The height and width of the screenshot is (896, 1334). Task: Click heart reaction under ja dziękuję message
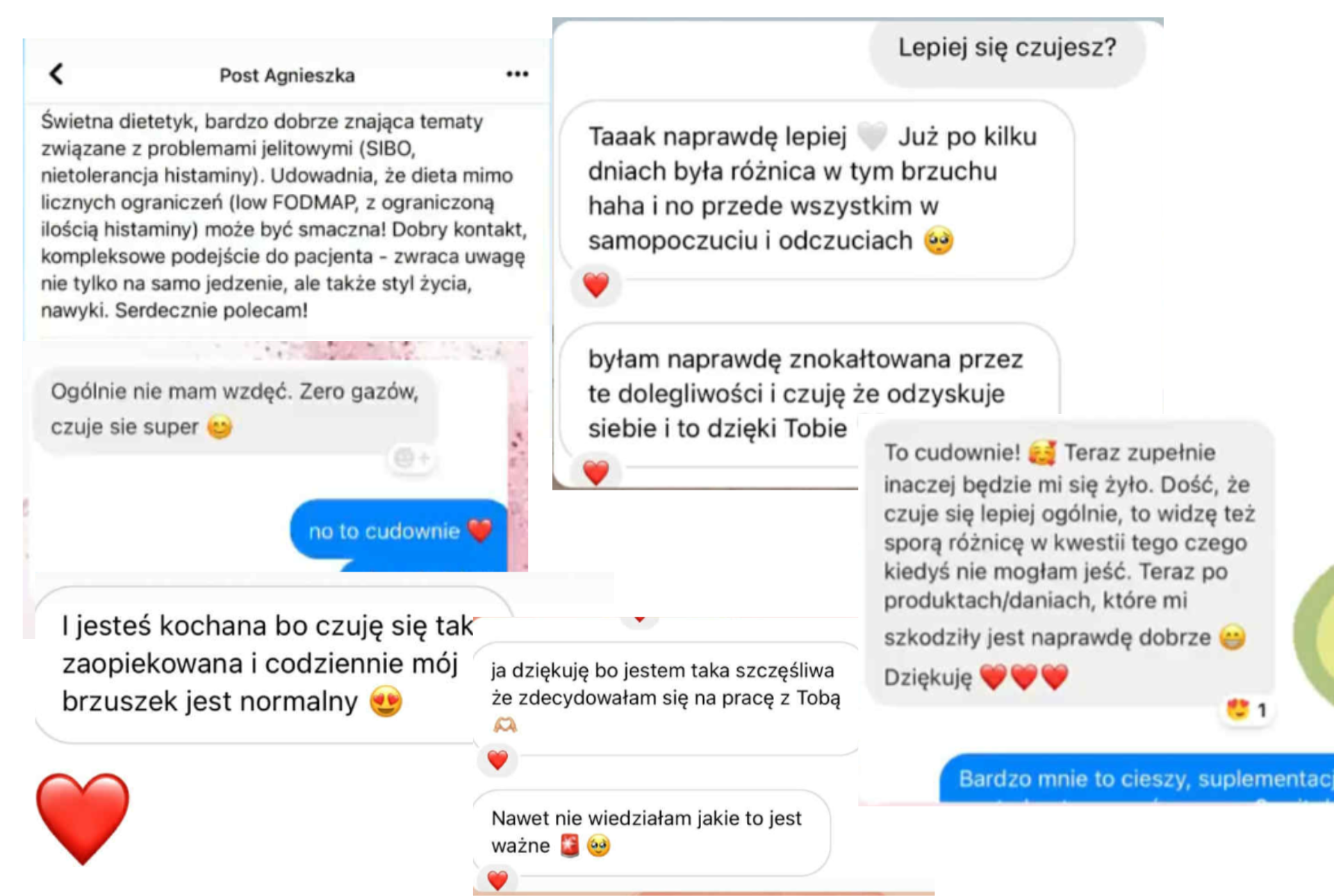point(497,760)
